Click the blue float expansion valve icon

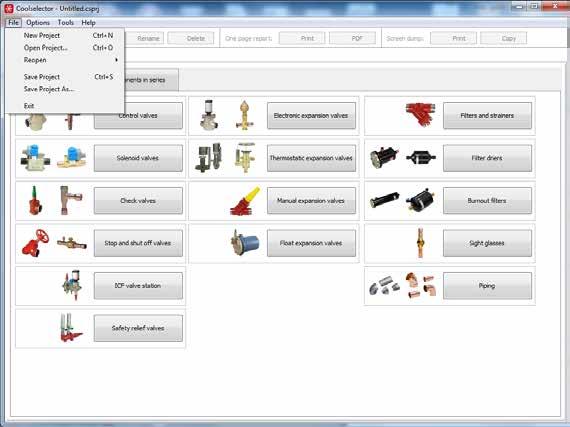click(x=245, y=242)
